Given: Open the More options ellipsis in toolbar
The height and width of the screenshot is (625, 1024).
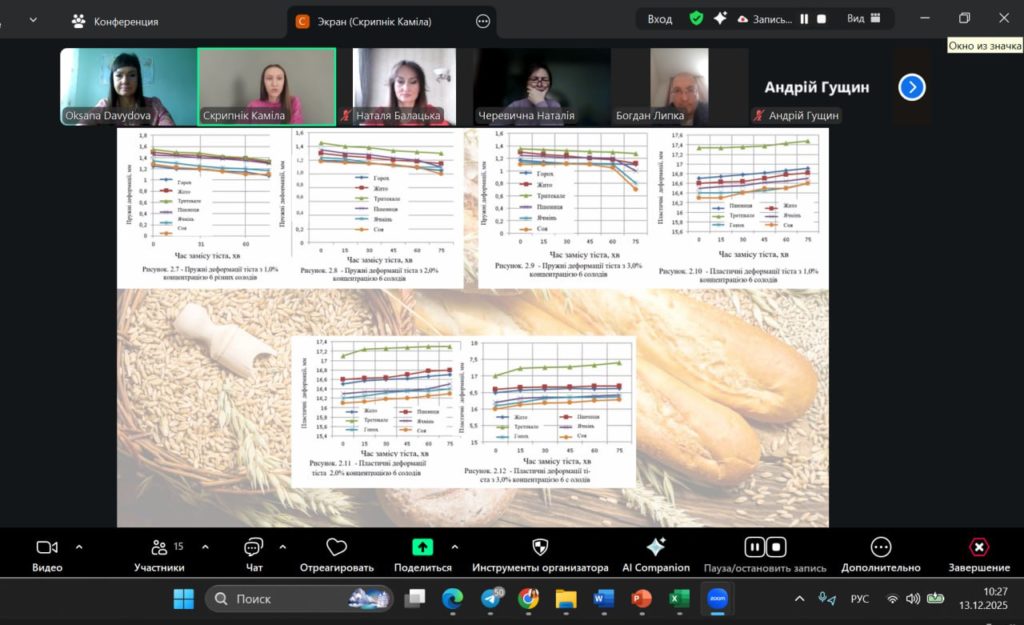Looking at the screenshot, I should [x=880, y=547].
